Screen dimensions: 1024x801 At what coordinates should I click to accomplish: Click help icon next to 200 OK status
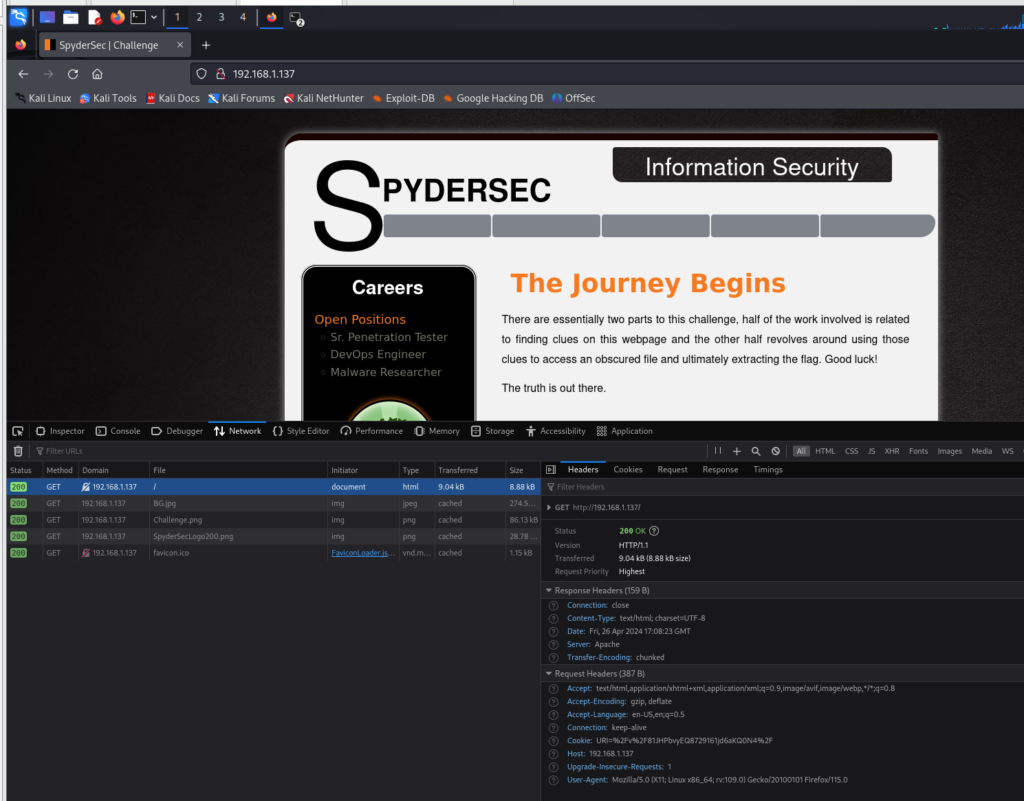[655, 531]
